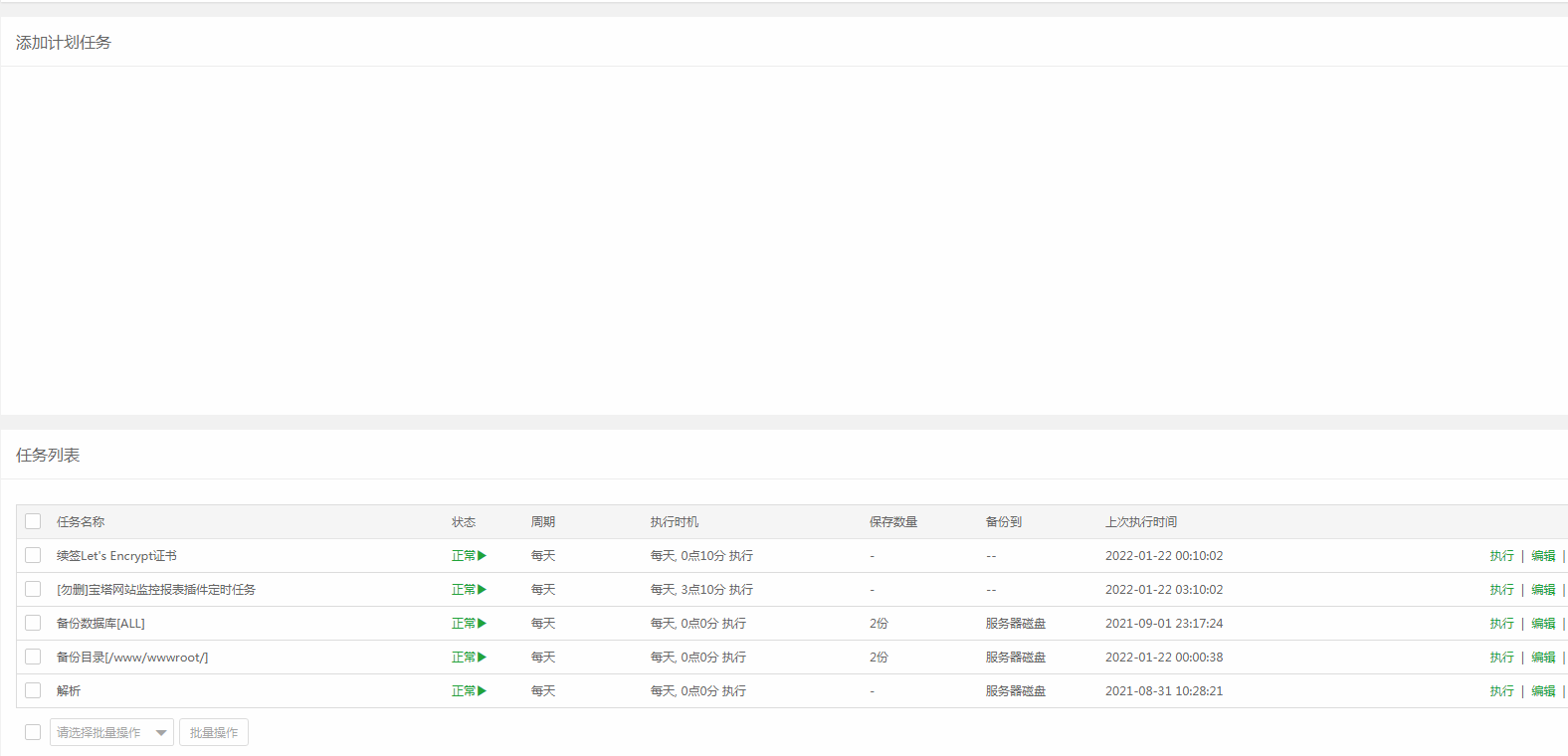Image resolution: width=1568 pixels, height=756 pixels.
Task: Click the 任务名称 column header
Action: coord(81,522)
